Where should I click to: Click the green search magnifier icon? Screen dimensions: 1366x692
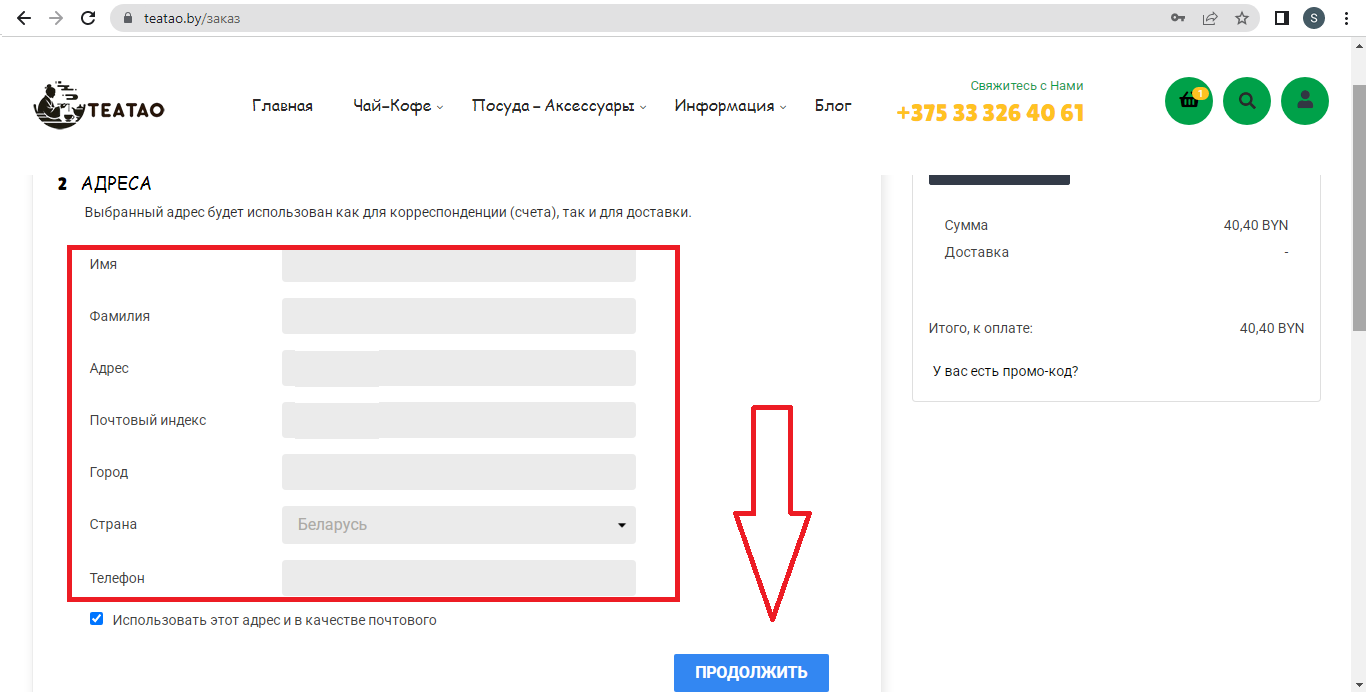click(x=1247, y=101)
